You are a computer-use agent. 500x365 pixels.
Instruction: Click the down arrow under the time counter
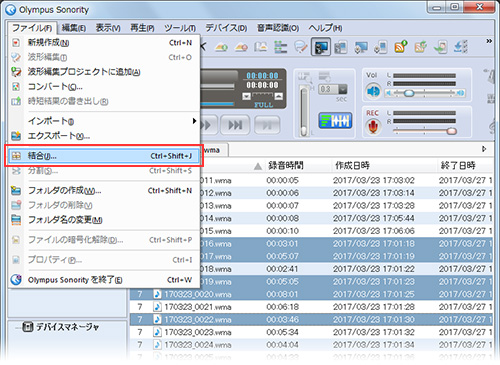pos(247,97)
